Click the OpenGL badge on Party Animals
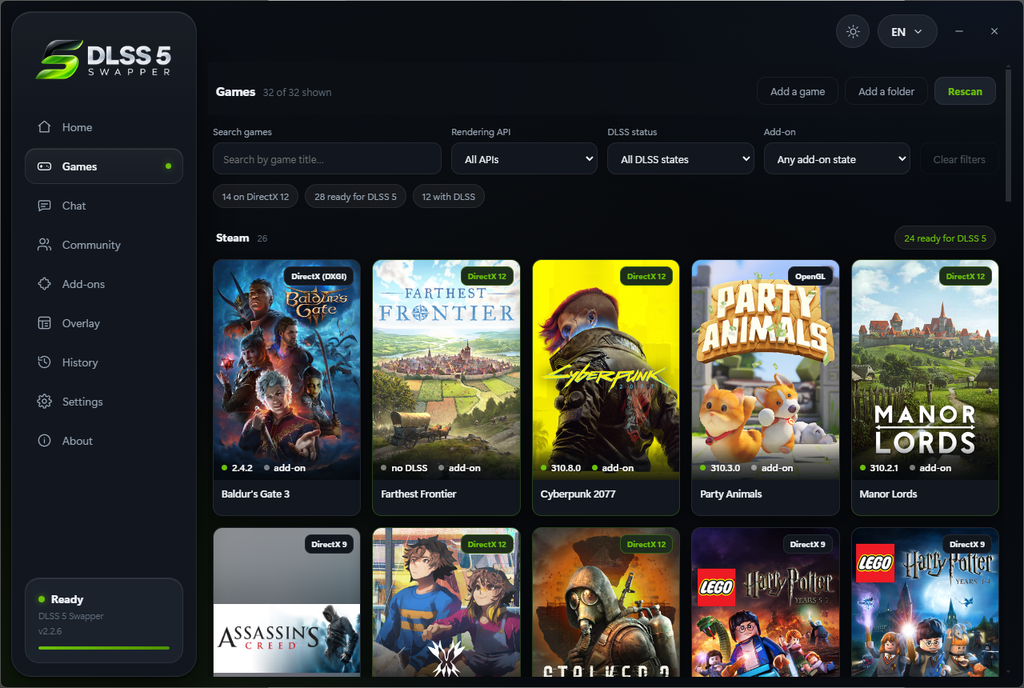 click(810, 276)
